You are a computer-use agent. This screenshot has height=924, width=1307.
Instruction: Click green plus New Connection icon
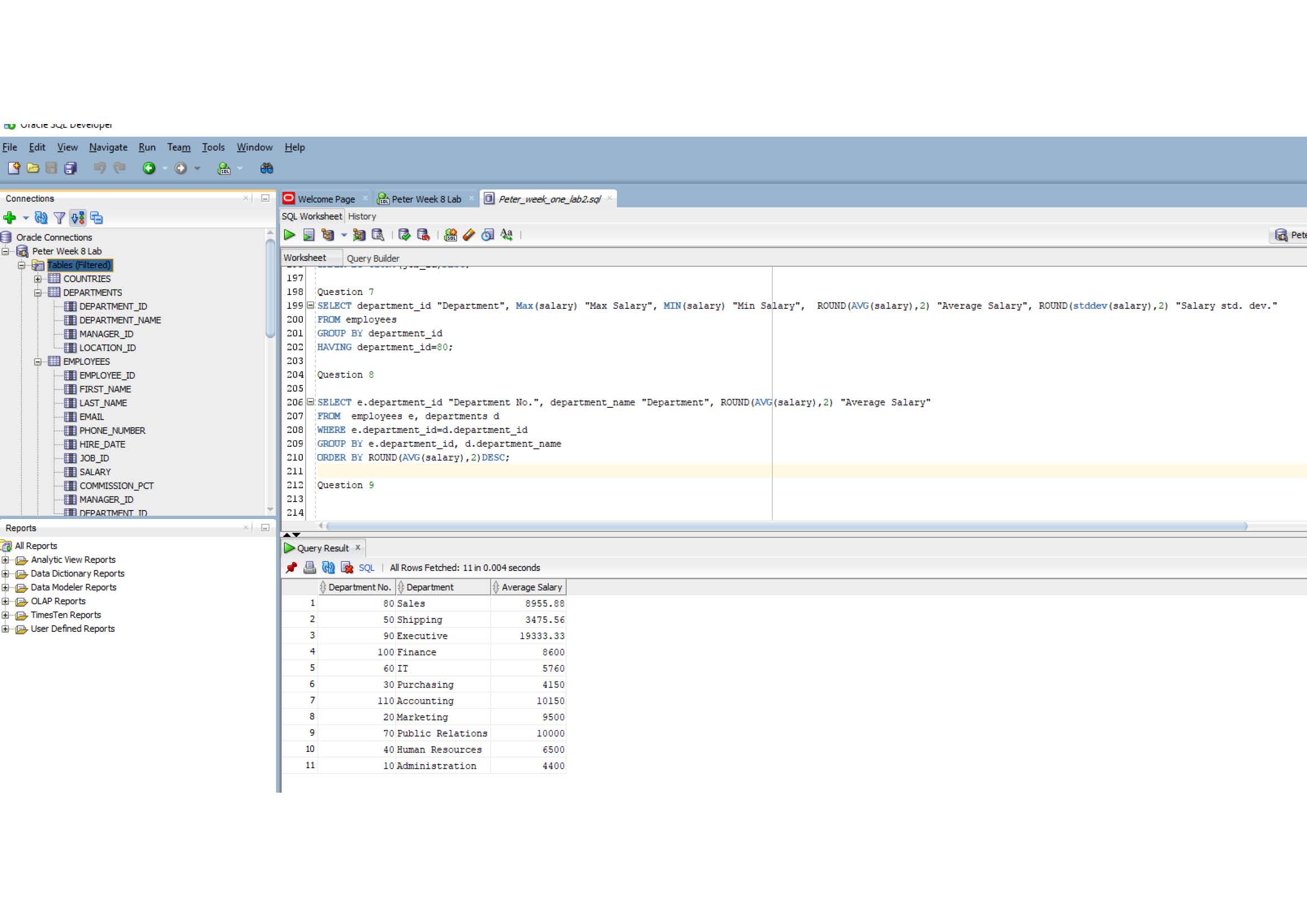click(x=9, y=218)
